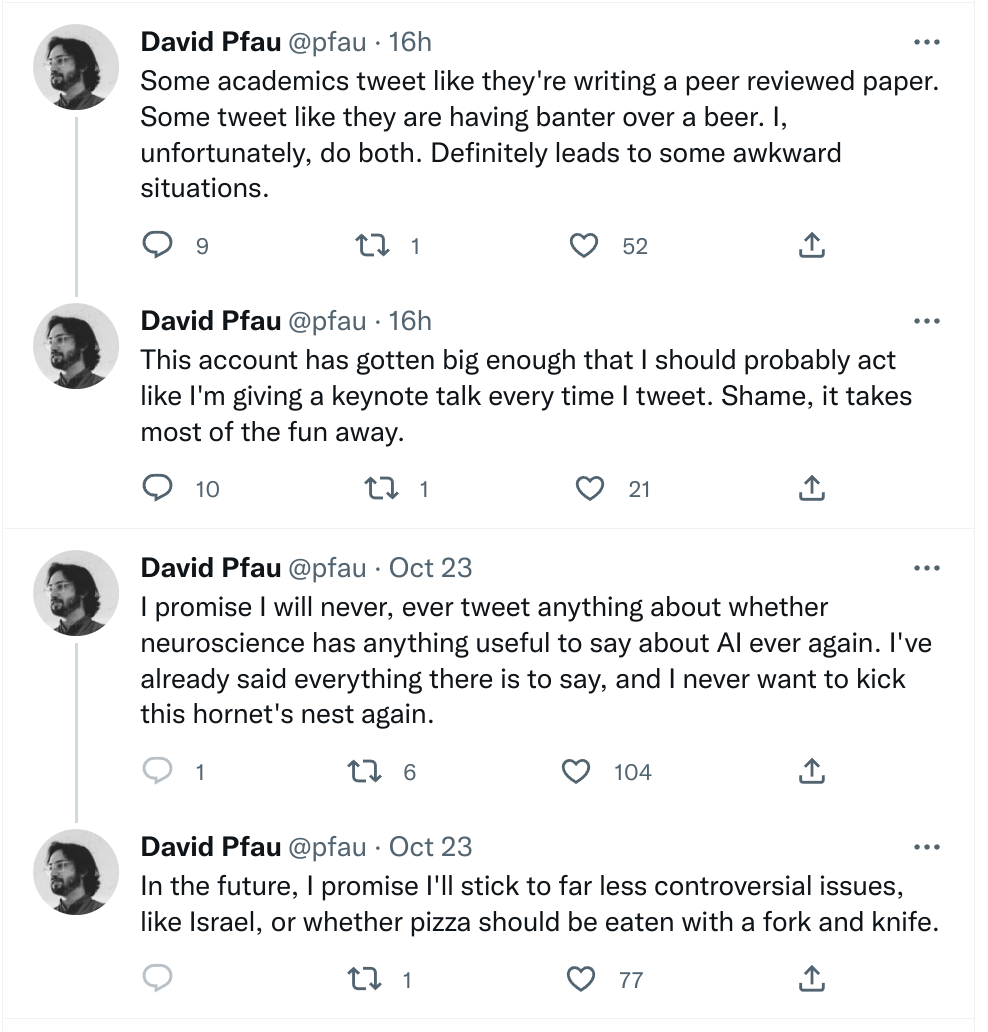Share the keynote talk tweet
988x1032 pixels.
point(812,488)
